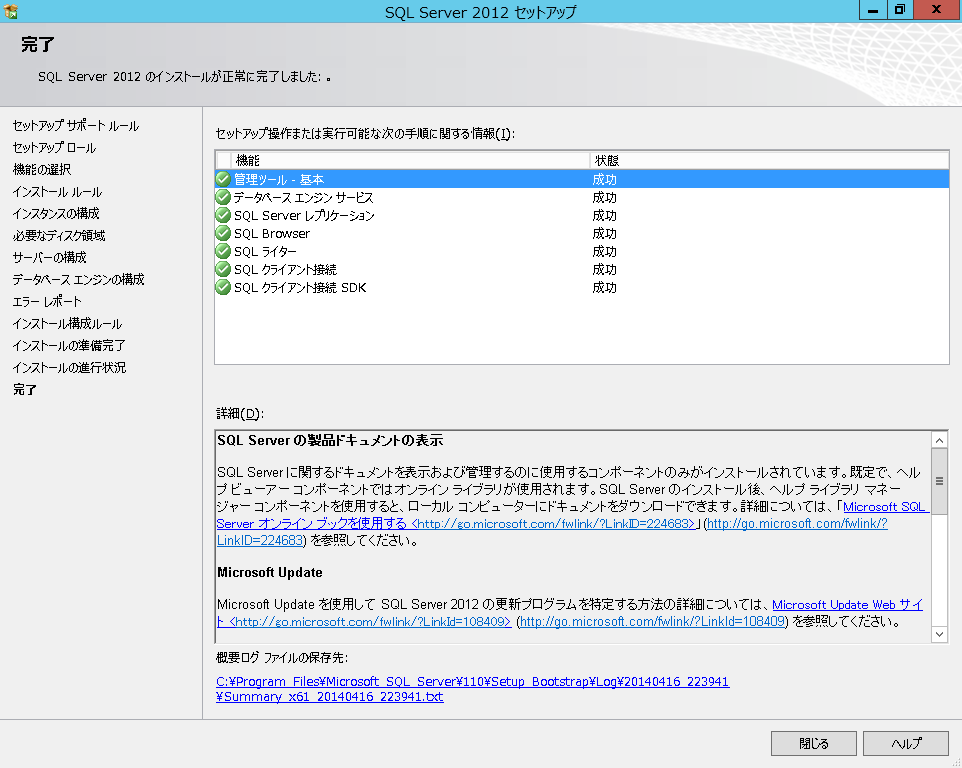This screenshot has width=962, height=768.
Task: Click インストールの進行状況 step in sidebar
Action: tap(69, 367)
